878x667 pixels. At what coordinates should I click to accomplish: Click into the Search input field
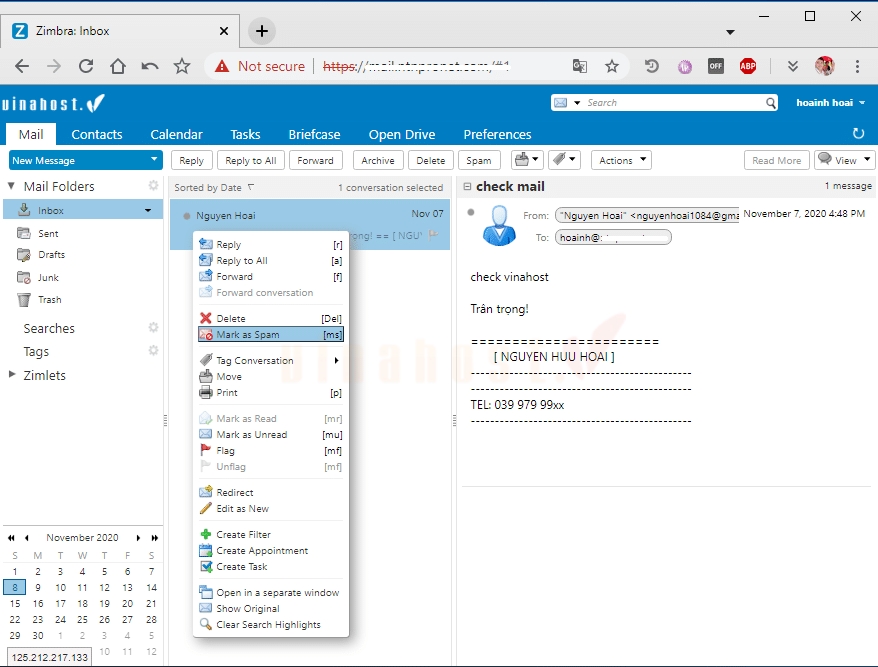pos(674,103)
